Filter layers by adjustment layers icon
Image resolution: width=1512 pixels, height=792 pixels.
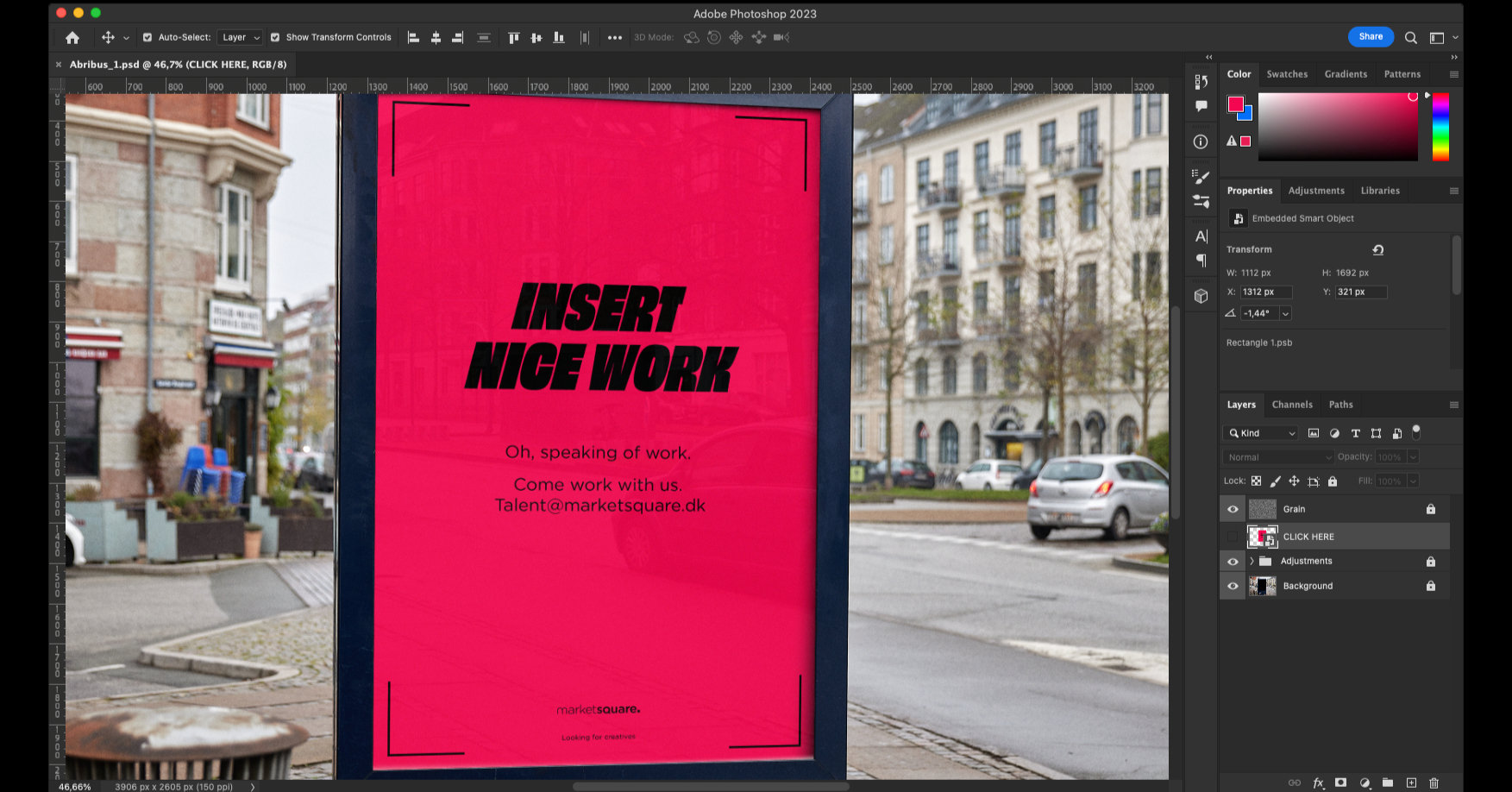point(1334,433)
